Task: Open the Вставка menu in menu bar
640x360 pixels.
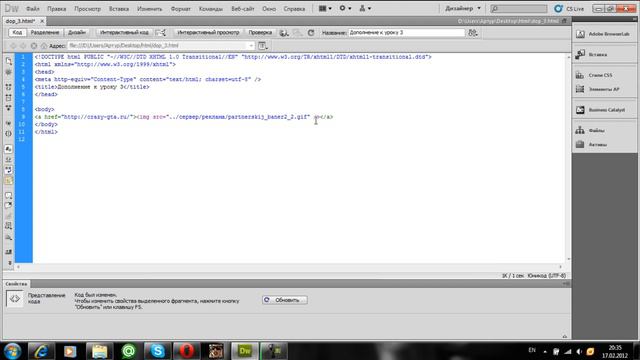Action: [119, 9]
